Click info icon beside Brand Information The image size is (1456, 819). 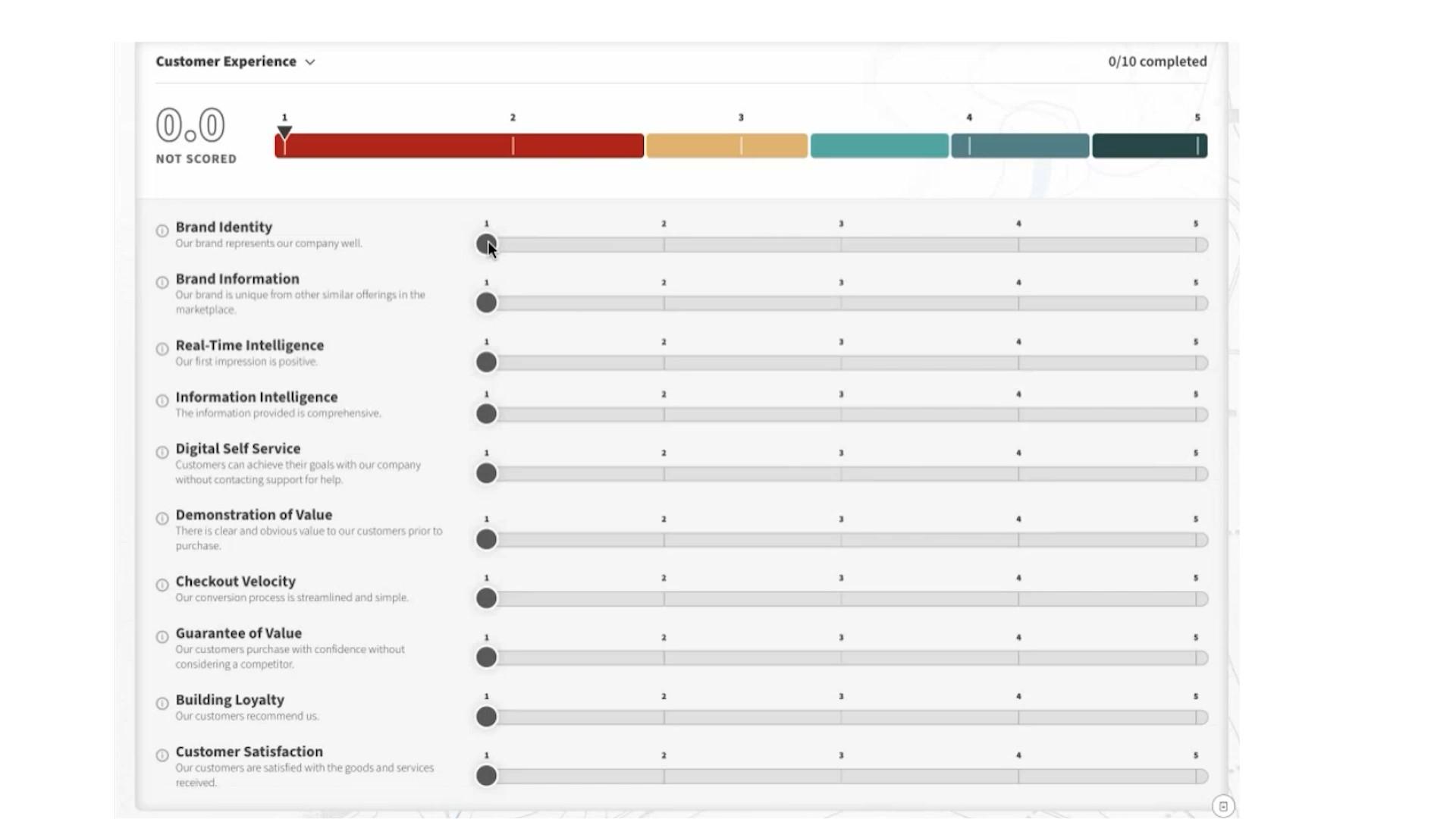click(x=162, y=282)
